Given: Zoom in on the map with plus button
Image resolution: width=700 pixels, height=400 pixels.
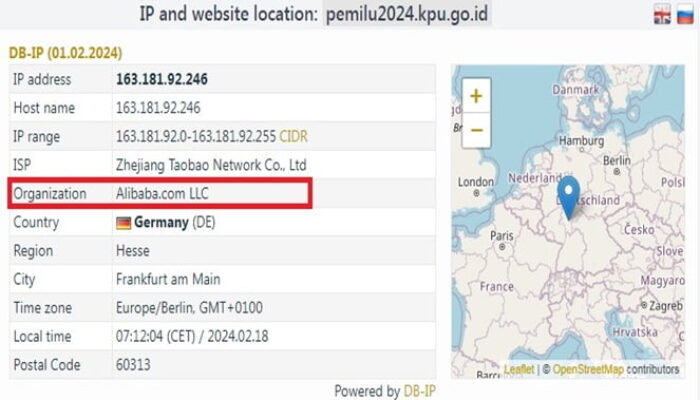Looking at the screenshot, I should click(476, 97).
